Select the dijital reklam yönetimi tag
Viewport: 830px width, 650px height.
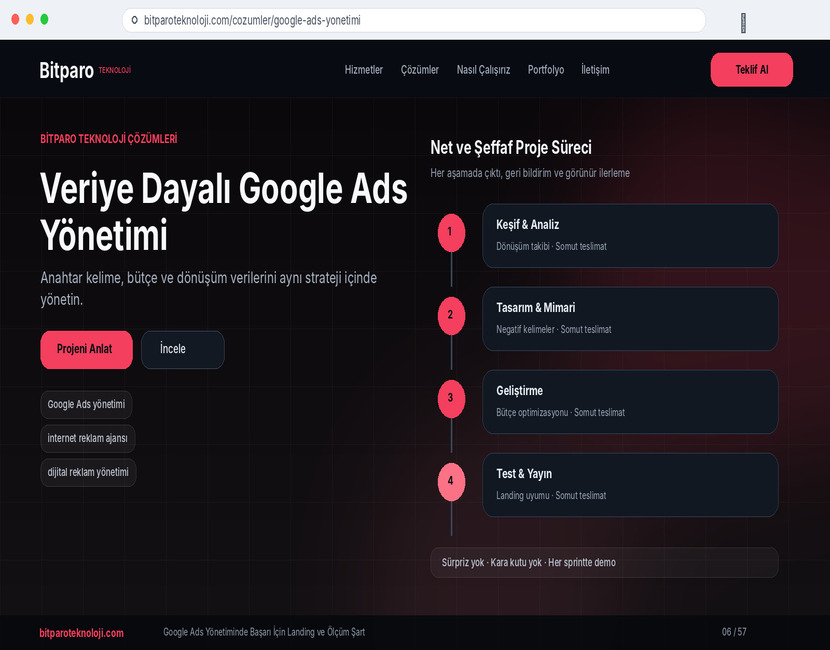click(x=88, y=472)
